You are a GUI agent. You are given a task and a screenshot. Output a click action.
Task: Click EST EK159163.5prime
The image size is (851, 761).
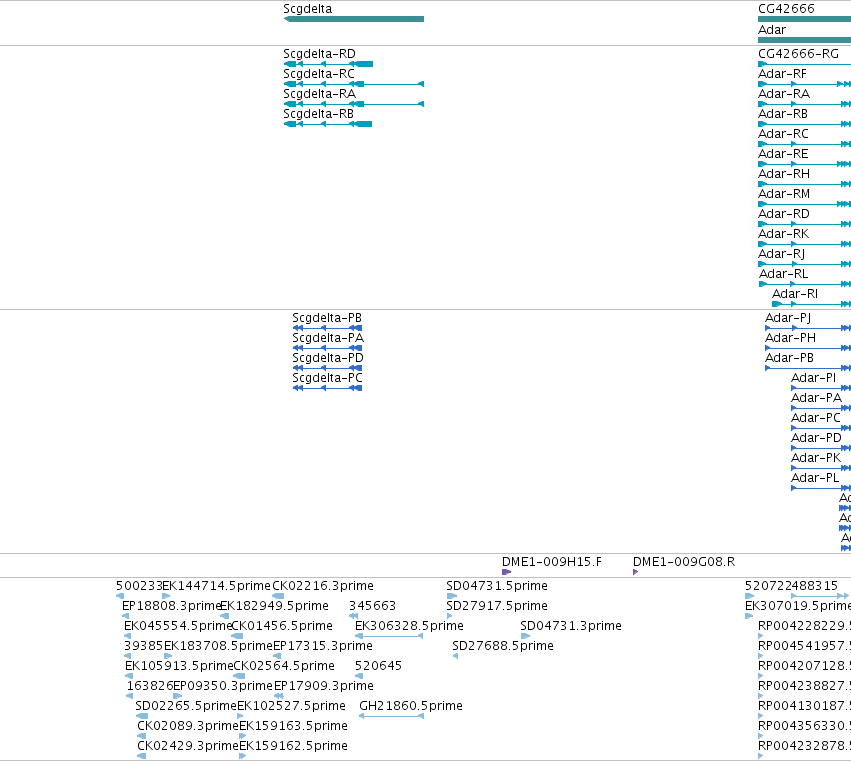tap(293, 727)
